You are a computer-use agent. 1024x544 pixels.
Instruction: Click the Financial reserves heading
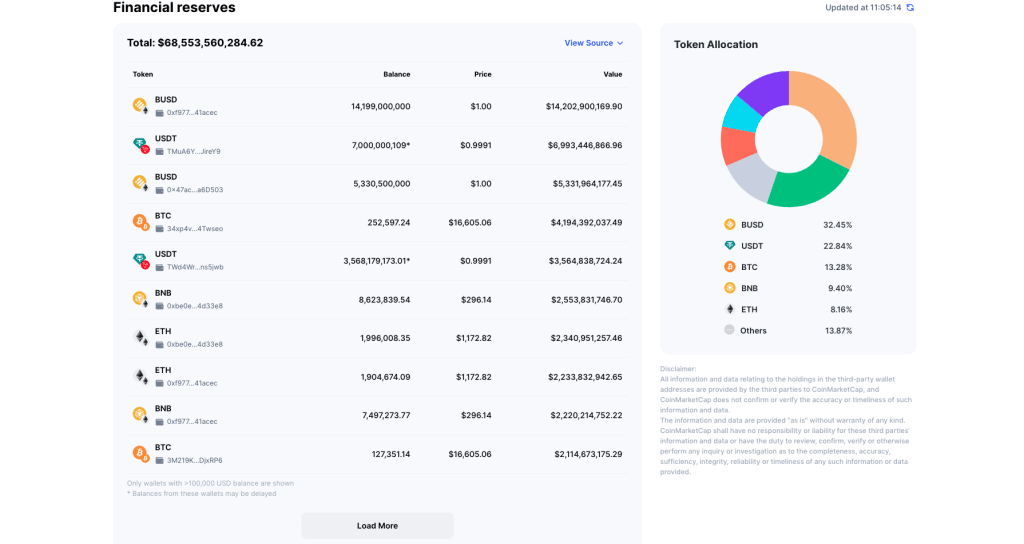174,8
